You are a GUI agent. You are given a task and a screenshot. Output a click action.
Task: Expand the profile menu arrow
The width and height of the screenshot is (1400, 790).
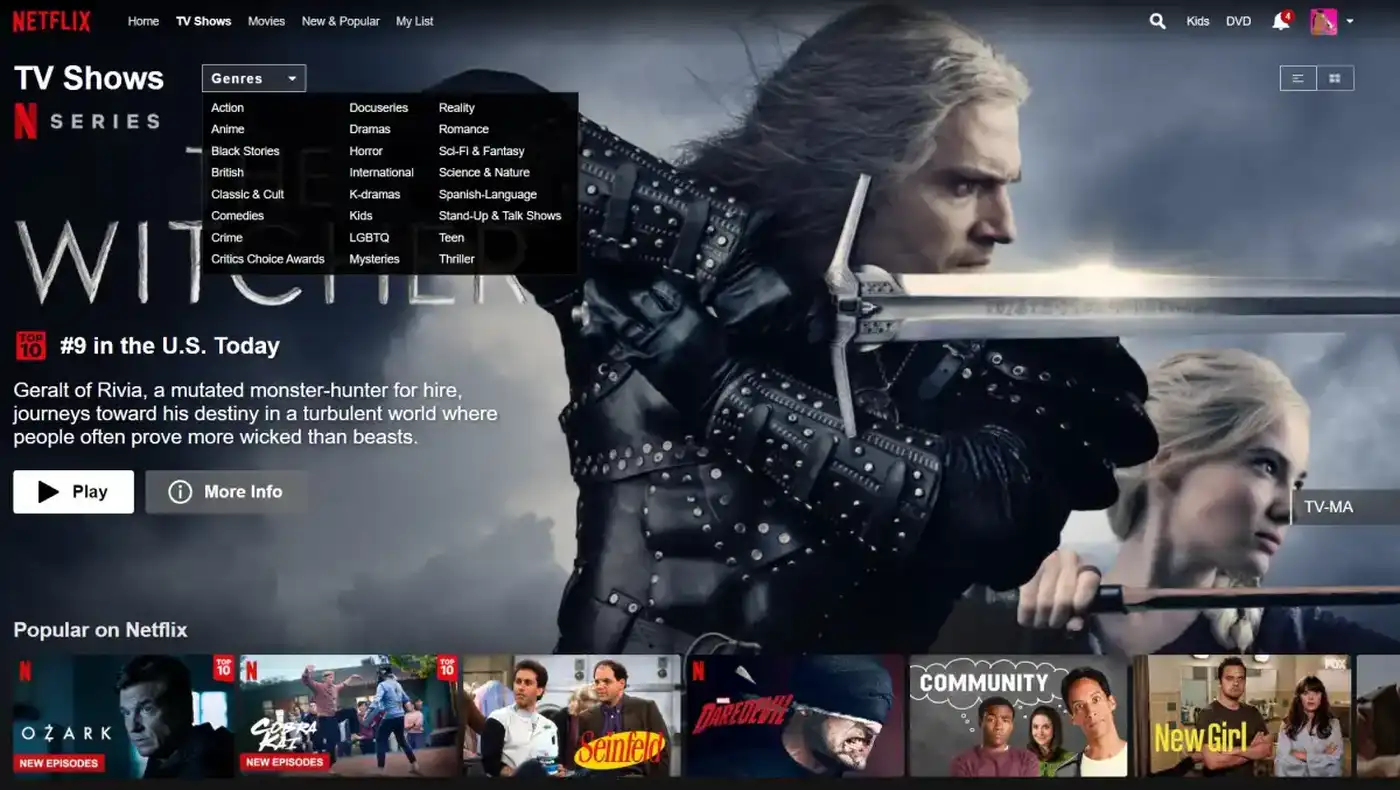pos(1350,21)
